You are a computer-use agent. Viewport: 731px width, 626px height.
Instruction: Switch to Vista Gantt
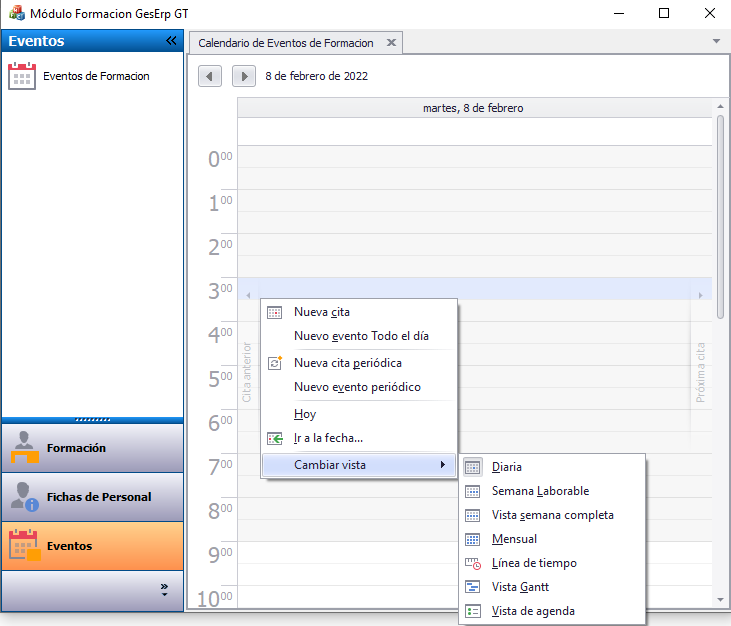(552, 587)
